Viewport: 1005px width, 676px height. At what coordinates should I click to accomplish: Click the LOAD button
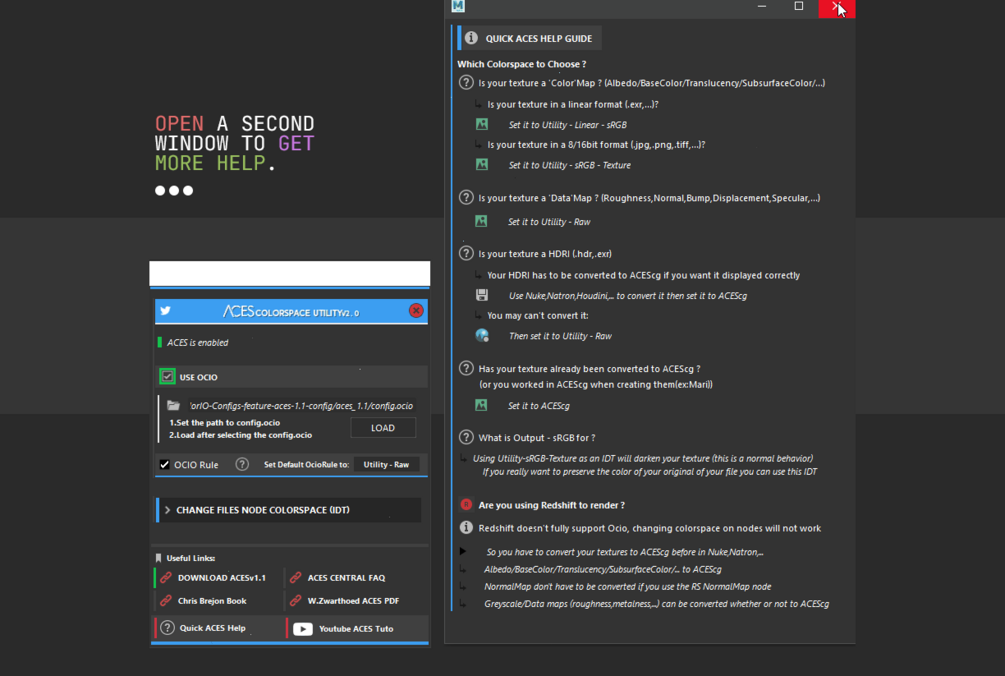(383, 428)
